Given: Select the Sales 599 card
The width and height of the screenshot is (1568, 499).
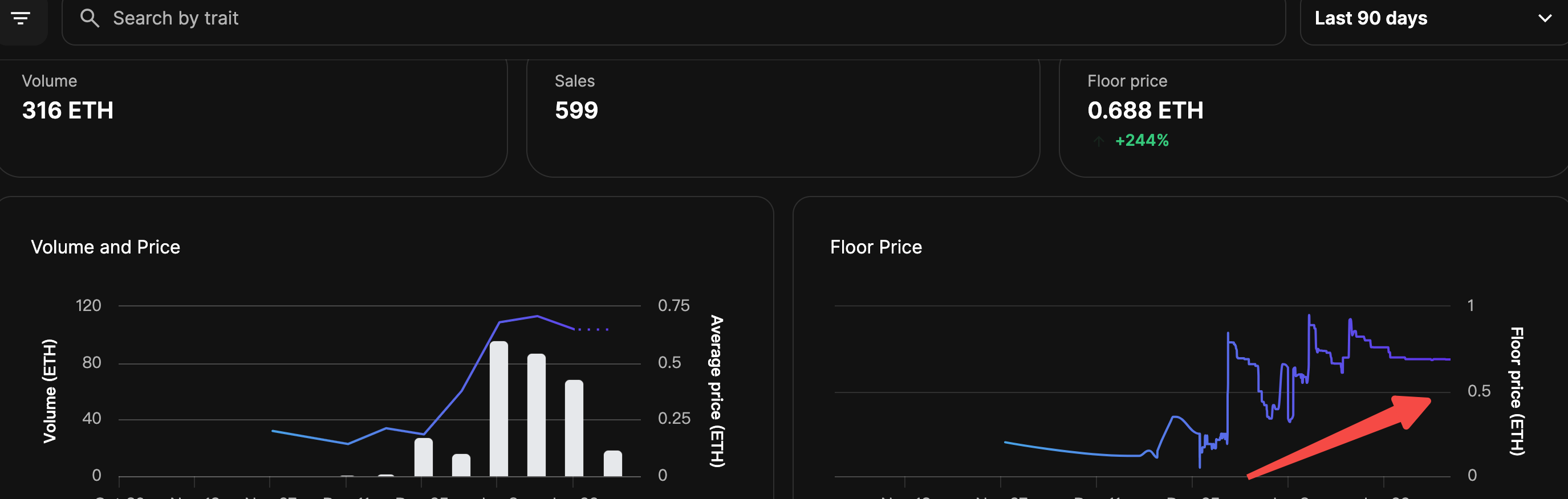Looking at the screenshot, I should (783, 118).
